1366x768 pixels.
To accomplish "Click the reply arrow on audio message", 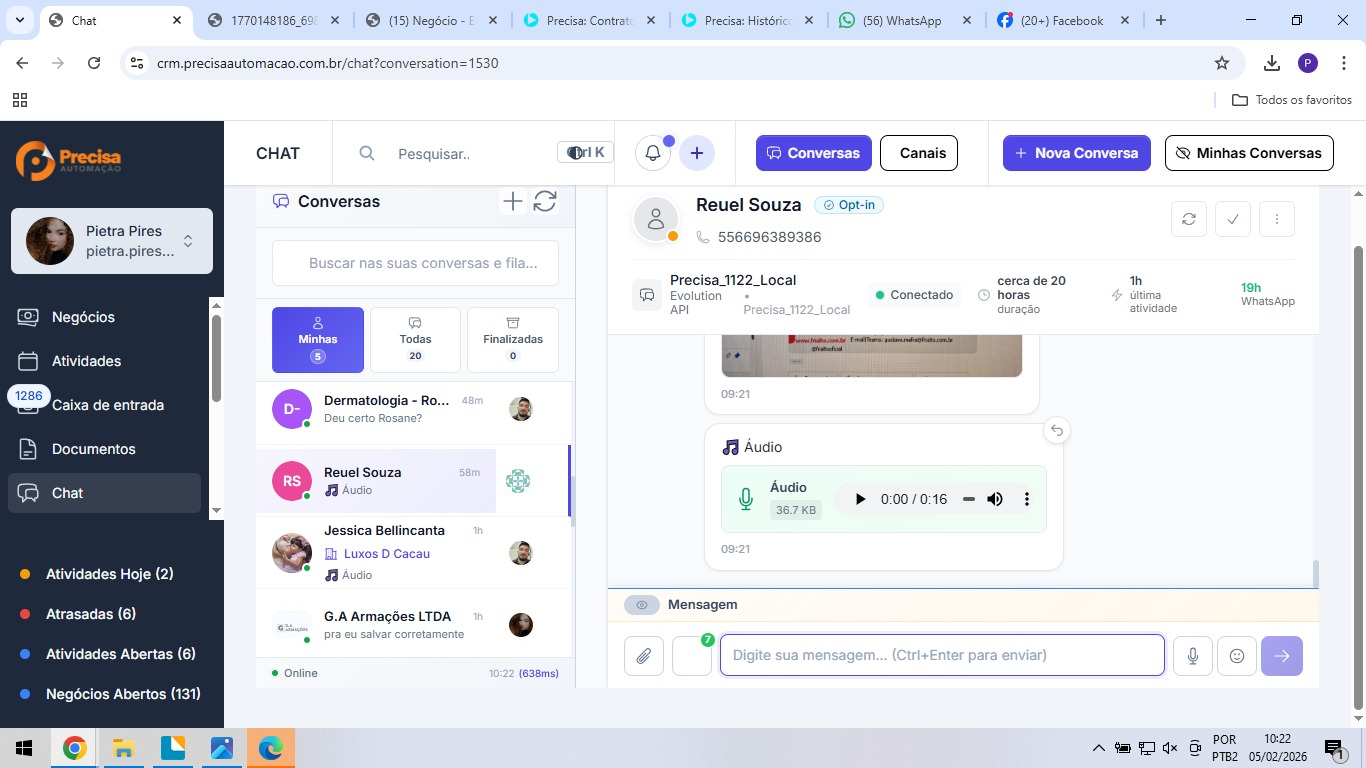I will pyautogui.click(x=1056, y=431).
